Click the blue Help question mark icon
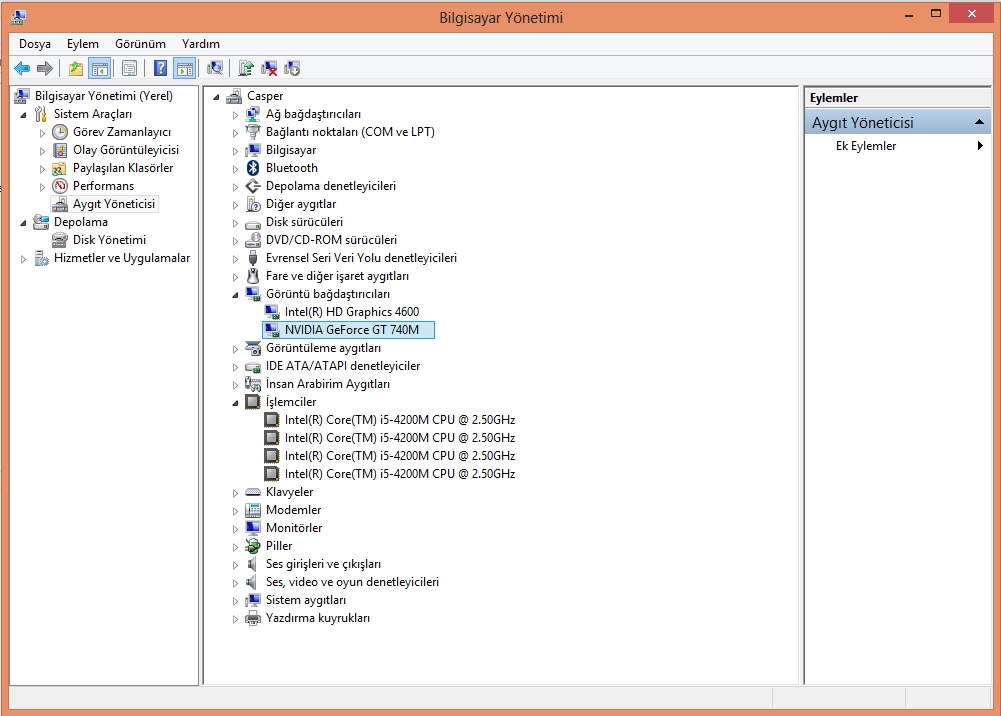 160,68
